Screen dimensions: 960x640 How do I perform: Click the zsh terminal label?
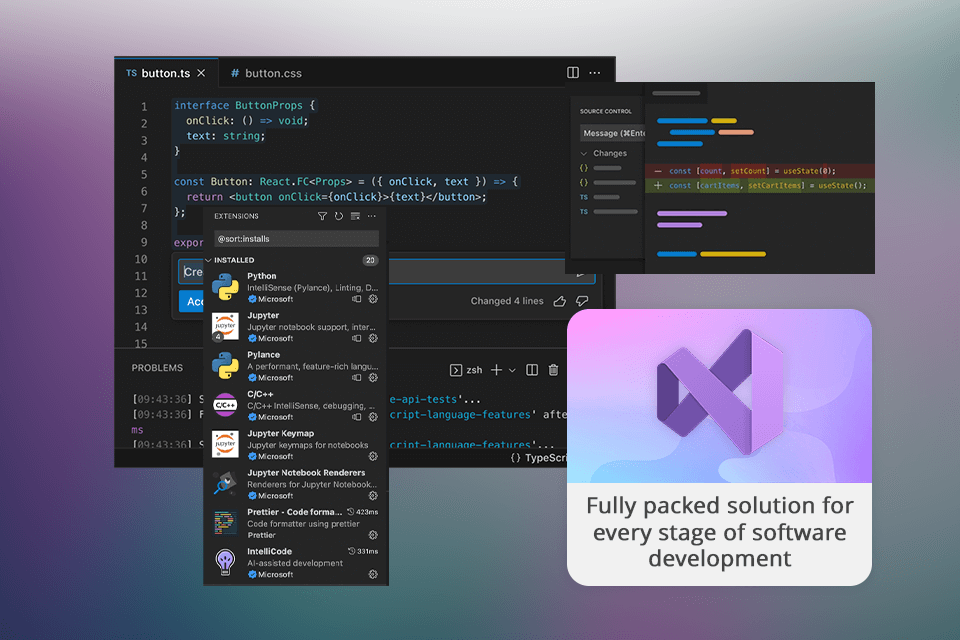point(474,370)
